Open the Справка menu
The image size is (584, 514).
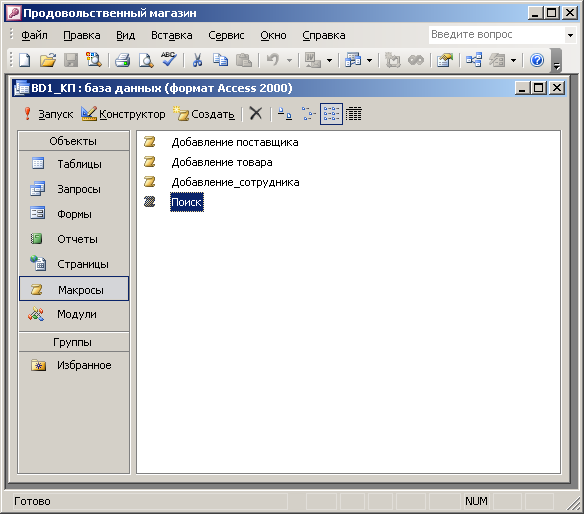click(x=324, y=35)
